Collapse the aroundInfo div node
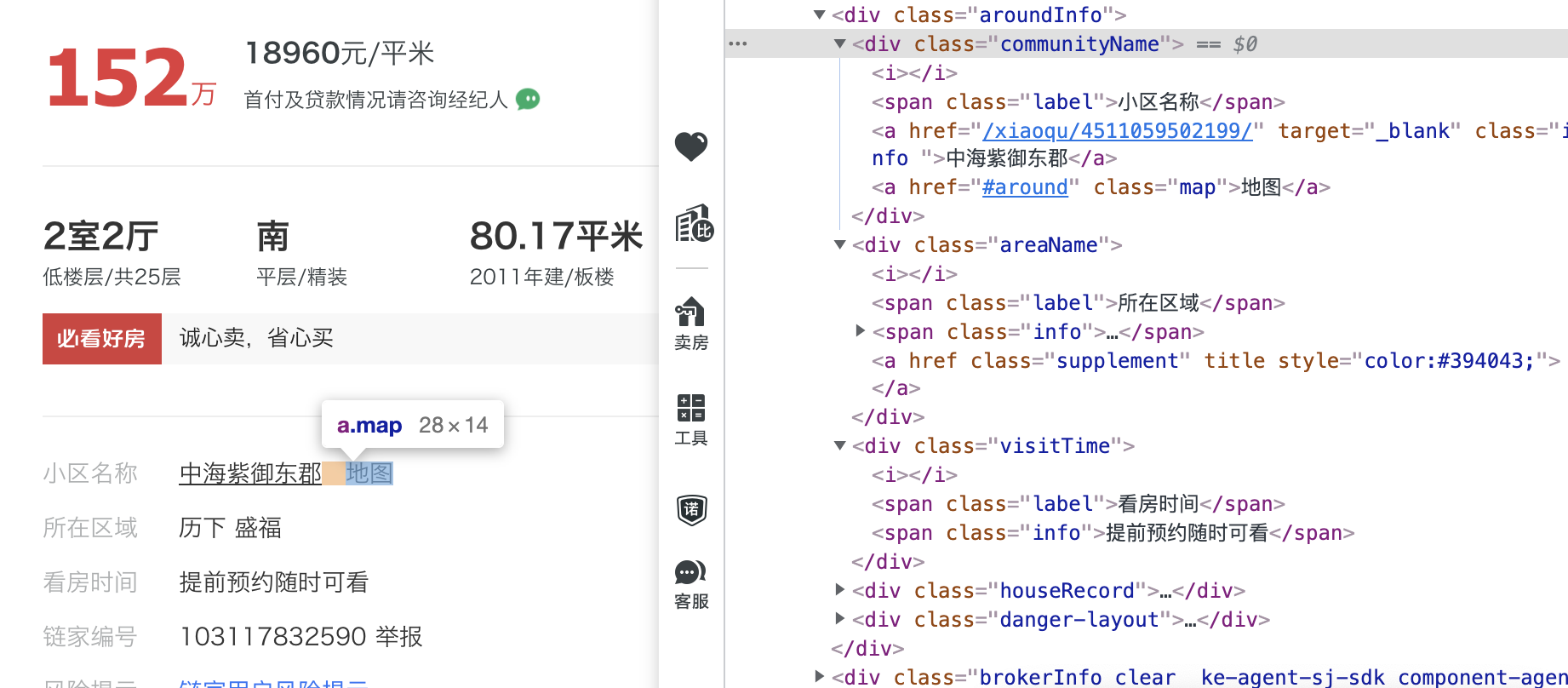1568x688 pixels. [819, 14]
